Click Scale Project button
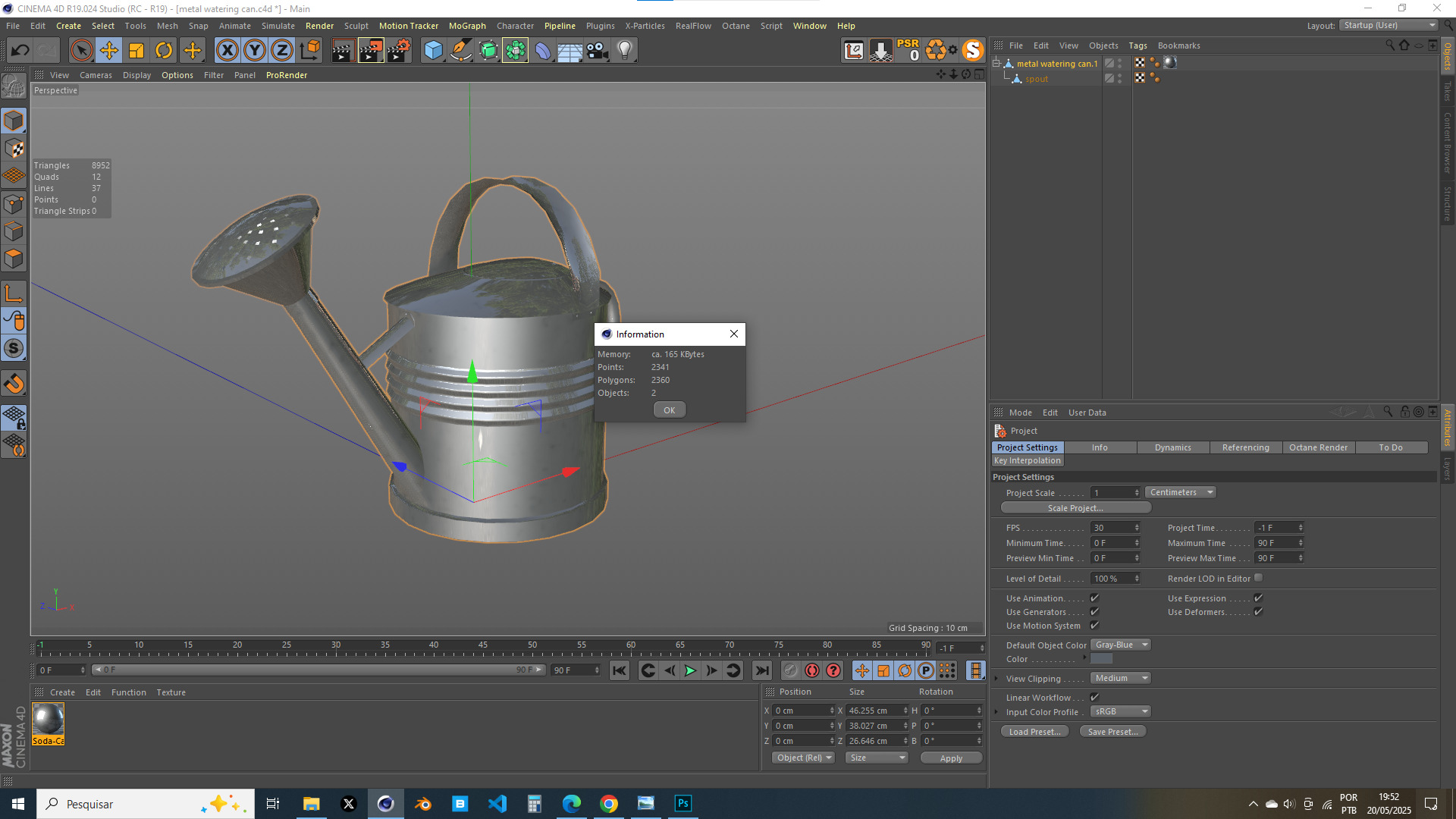The width and height of the screenshot is (1456, 819). tap(1075, 508)
